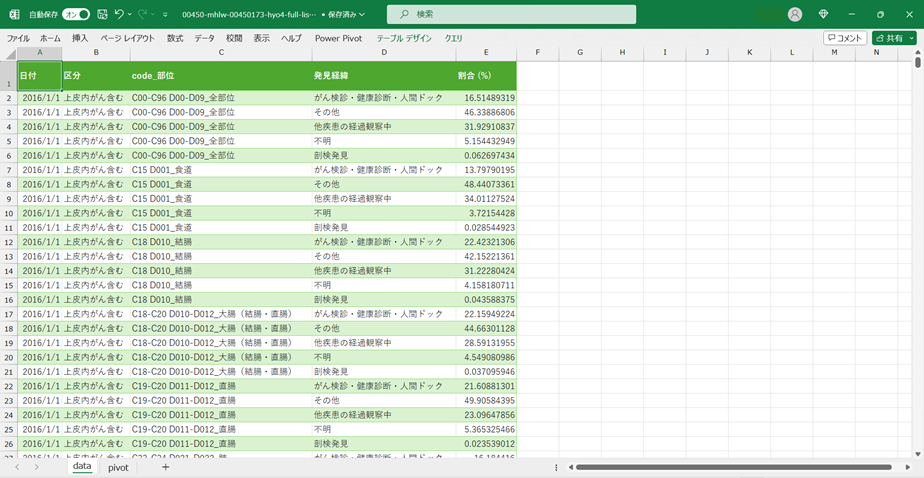Switch to the pivot sheet tab
Screen dimensions: 924x478
118,467
